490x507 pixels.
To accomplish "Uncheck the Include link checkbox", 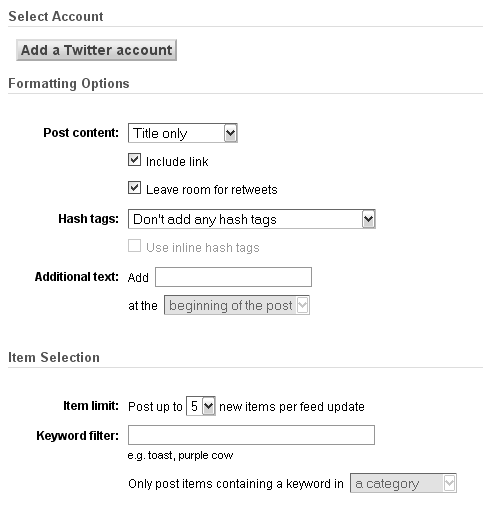I will [134, 160].
